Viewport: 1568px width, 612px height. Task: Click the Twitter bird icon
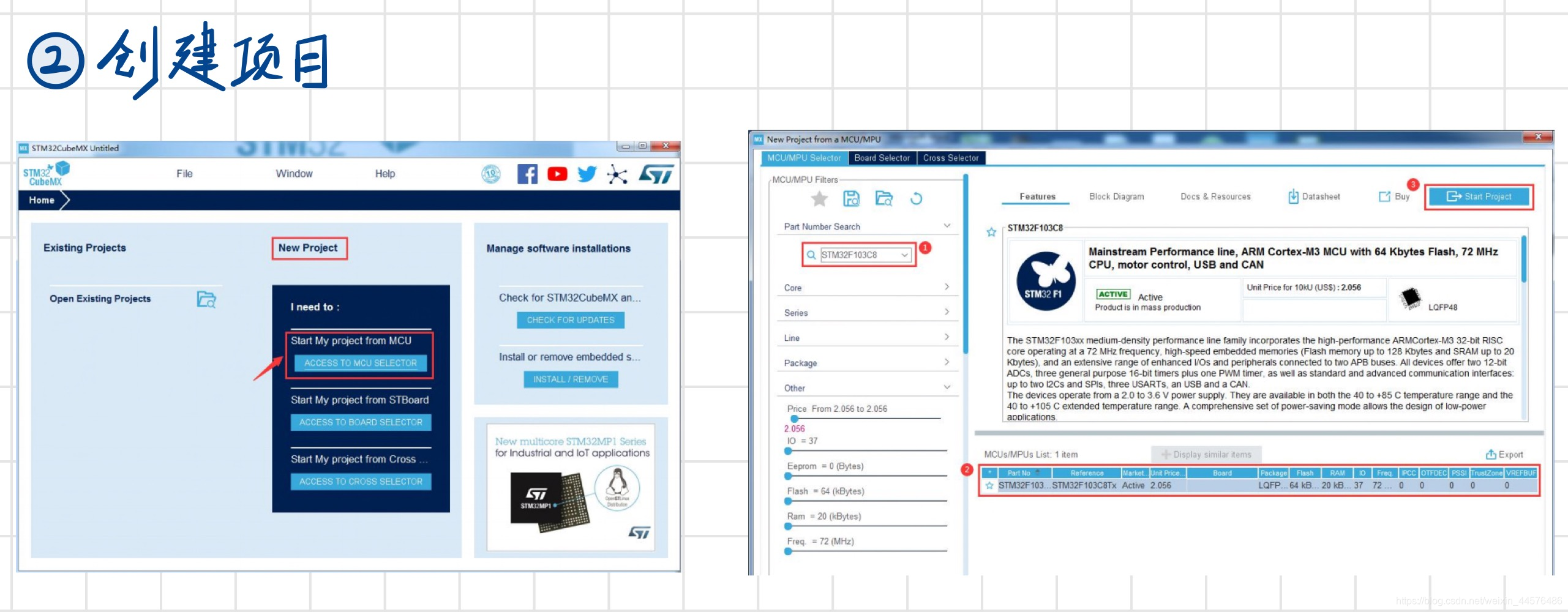click(x=587, y=174)
